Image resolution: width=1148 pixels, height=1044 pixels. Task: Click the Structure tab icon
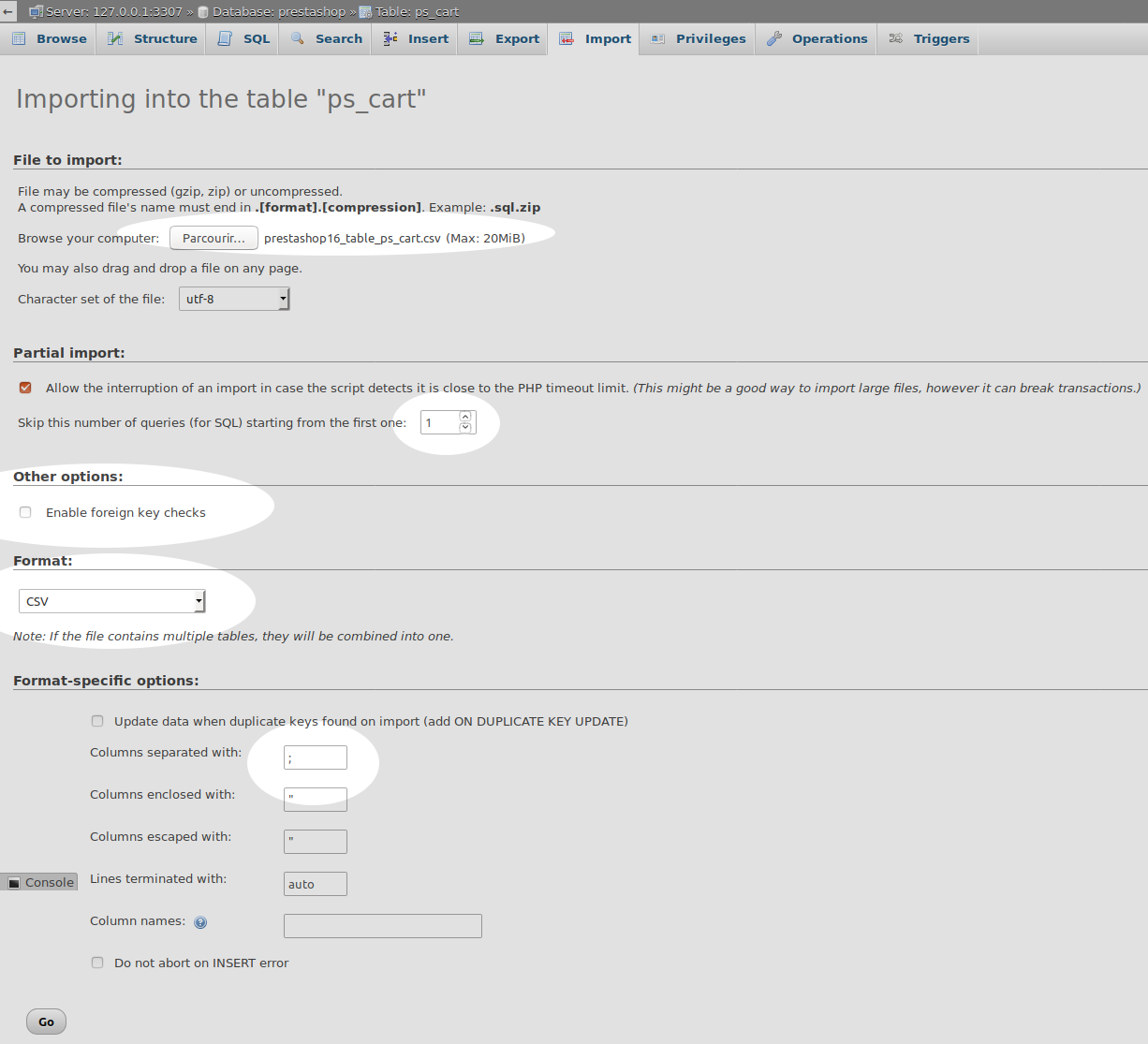point(115,38)
